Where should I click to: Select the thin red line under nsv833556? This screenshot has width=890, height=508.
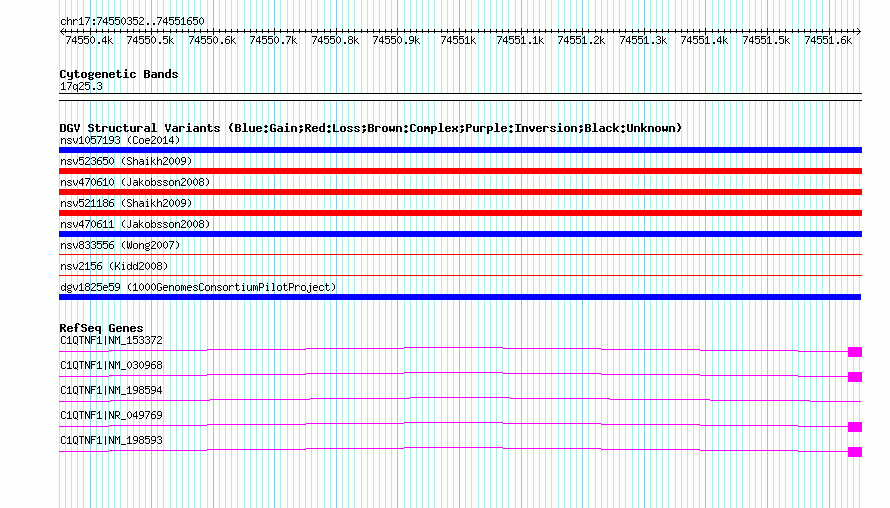coord(460,254)
